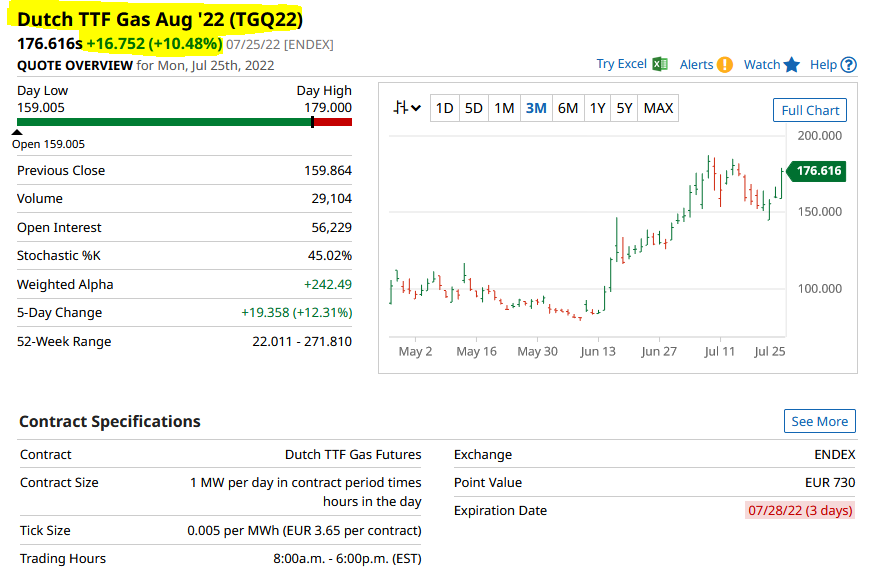Click the Exchange value ENDEX
Screen dimensions: 876x573
835,455
